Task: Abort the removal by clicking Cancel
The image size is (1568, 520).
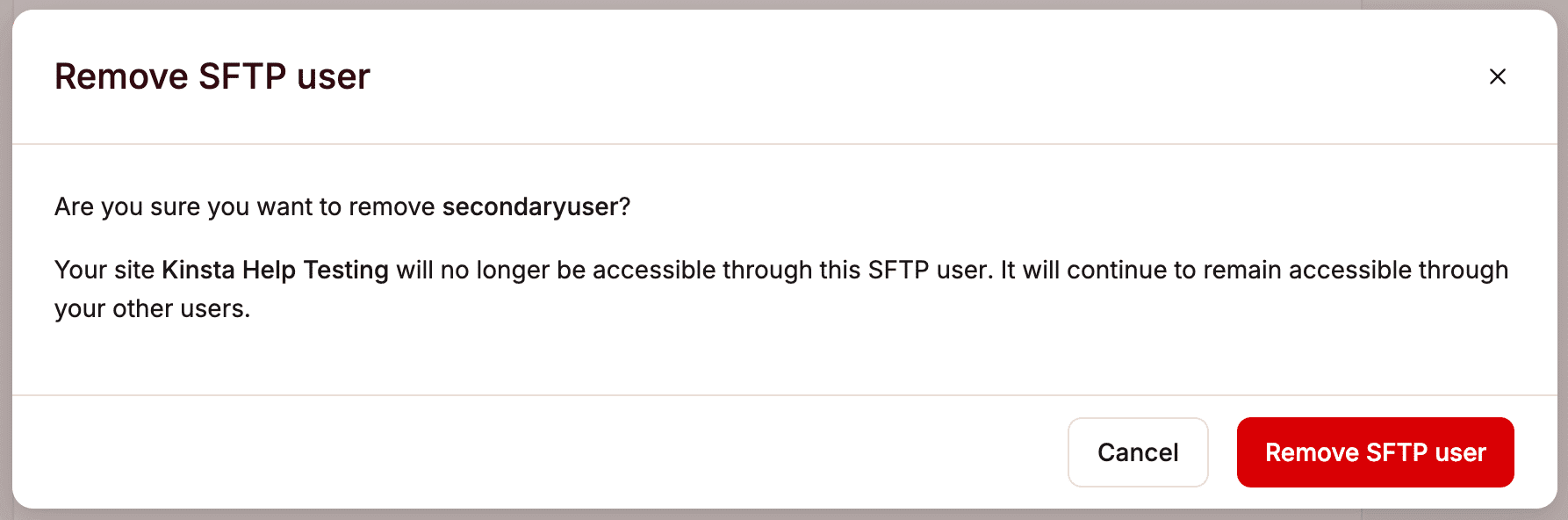Action: click(1138, 451)
